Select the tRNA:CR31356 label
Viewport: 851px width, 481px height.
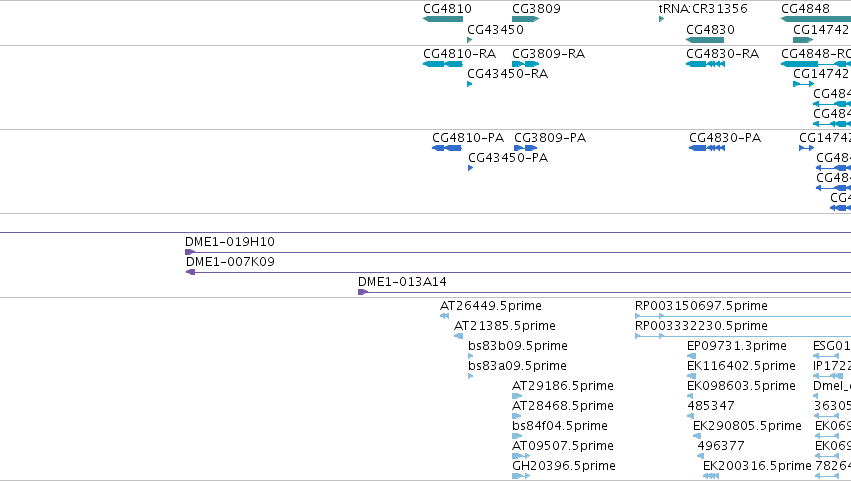[703, 9]
